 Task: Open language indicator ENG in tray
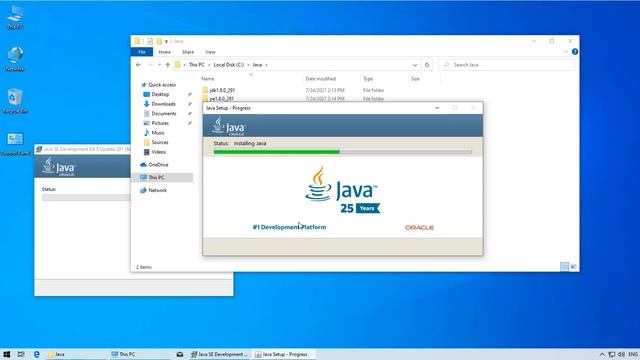coord(633,354)
